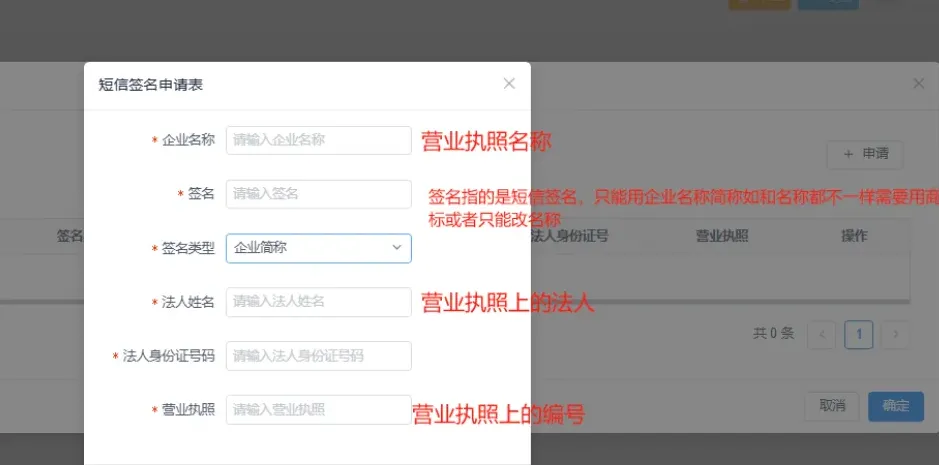The width and height of the screenshot is (939, 465).
Task: Go to previous page arrow in pagination
Action: coord(821,334)
